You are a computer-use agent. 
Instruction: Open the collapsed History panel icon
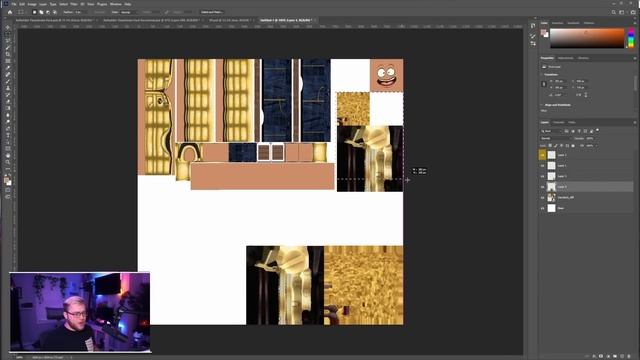point(533,25)
